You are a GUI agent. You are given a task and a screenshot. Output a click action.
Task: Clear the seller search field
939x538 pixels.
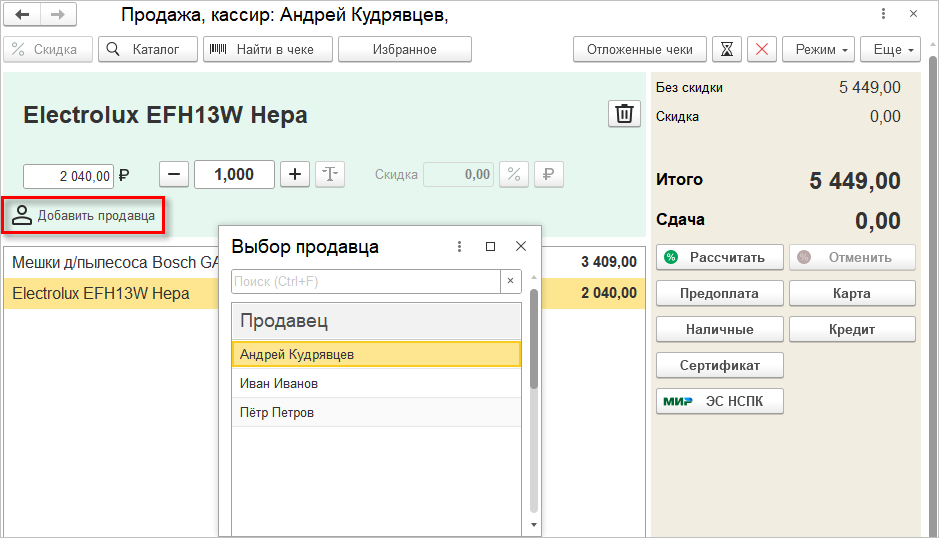tap(510, 282)
